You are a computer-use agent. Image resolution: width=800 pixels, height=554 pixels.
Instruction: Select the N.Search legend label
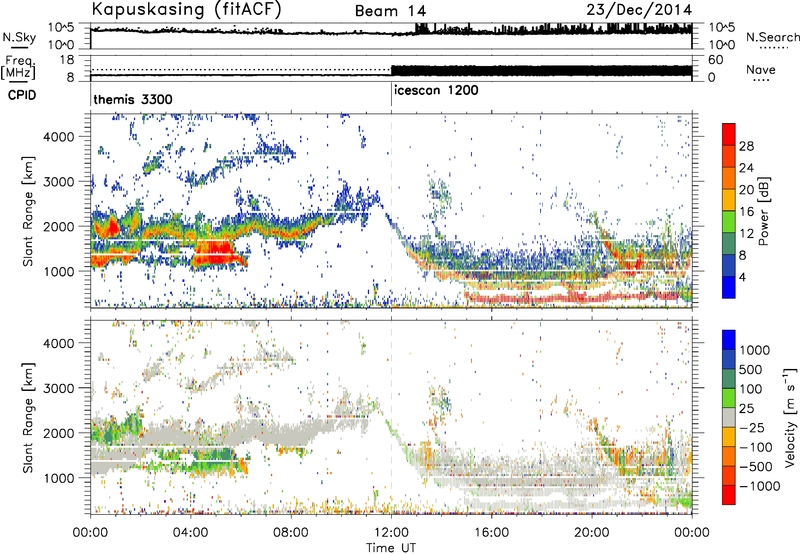772,37
